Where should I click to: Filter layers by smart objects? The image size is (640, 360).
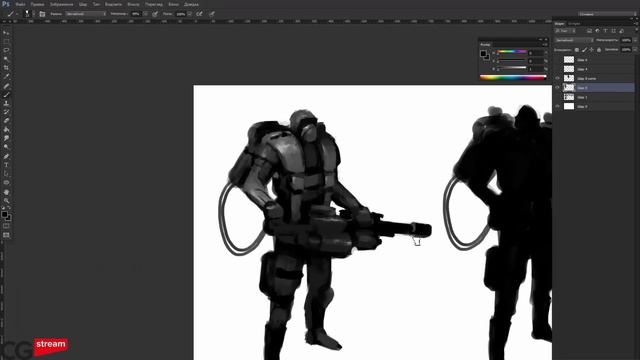tap(621, 31)
